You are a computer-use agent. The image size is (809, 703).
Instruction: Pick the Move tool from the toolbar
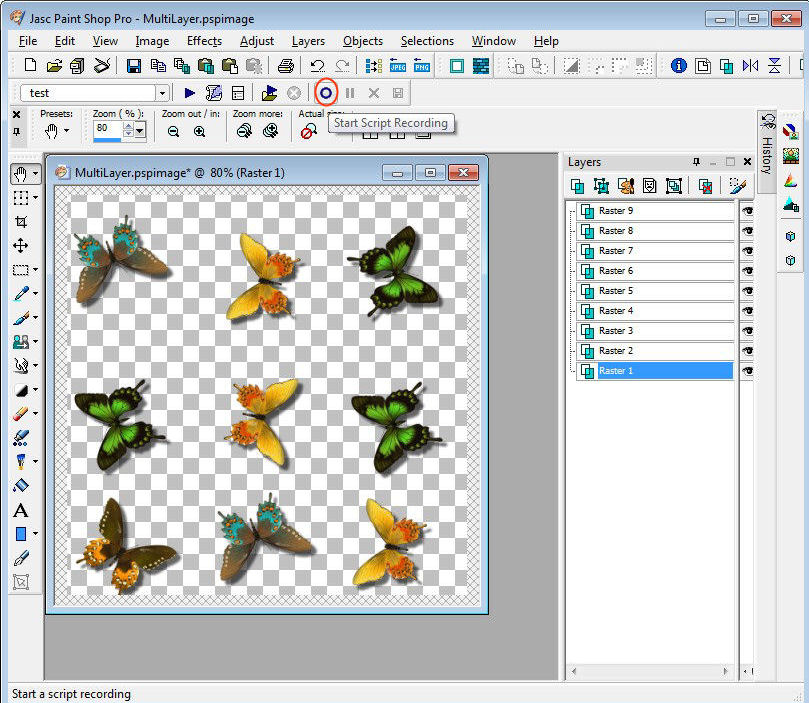tap(20, 246)
